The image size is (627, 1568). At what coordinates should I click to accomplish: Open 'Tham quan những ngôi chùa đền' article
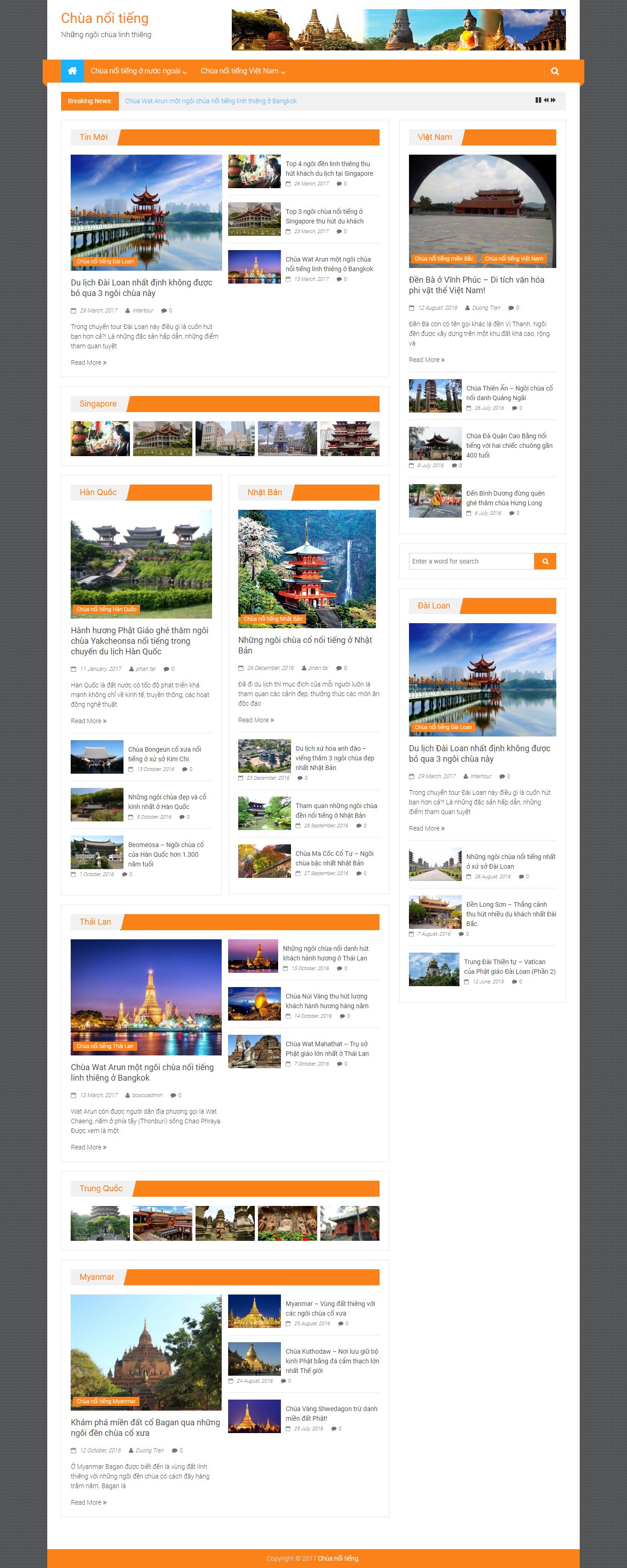[336, 811]
